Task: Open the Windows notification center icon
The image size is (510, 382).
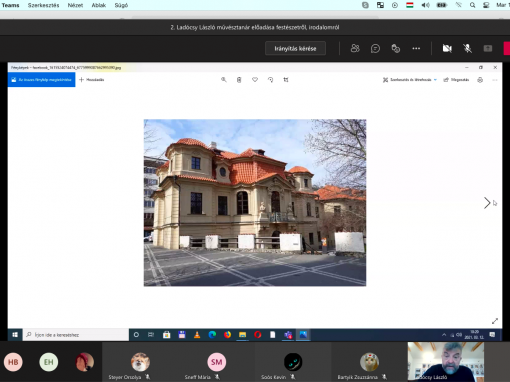Action: (492, 335)
